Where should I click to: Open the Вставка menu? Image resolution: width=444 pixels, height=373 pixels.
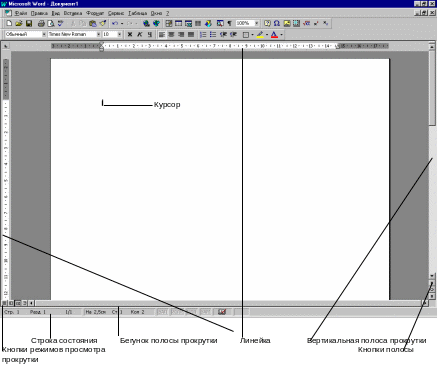click(73, 13)
